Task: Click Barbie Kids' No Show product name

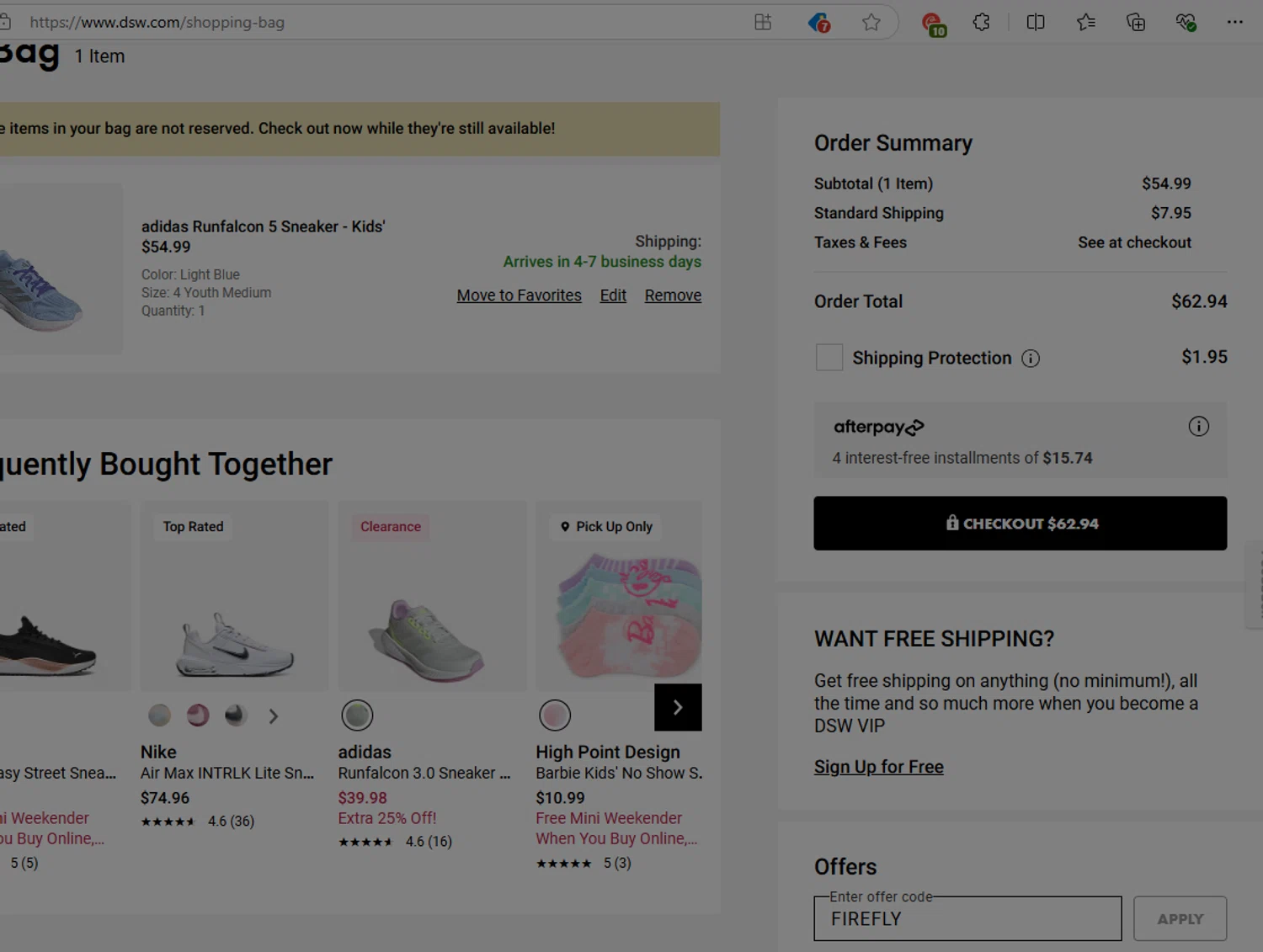Action: click(x=619, y=773)
